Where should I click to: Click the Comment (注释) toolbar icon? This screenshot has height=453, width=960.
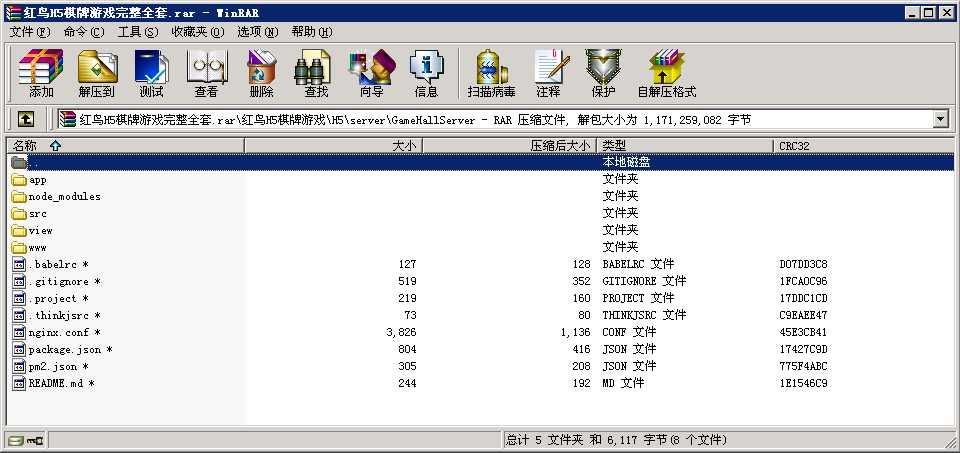(x=548, y=74)
